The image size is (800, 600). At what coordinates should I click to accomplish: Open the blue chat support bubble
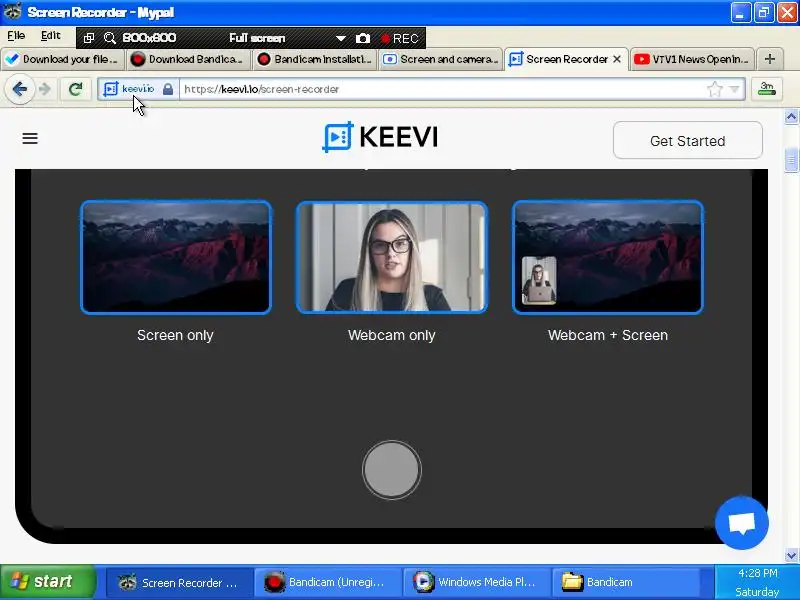741,523
